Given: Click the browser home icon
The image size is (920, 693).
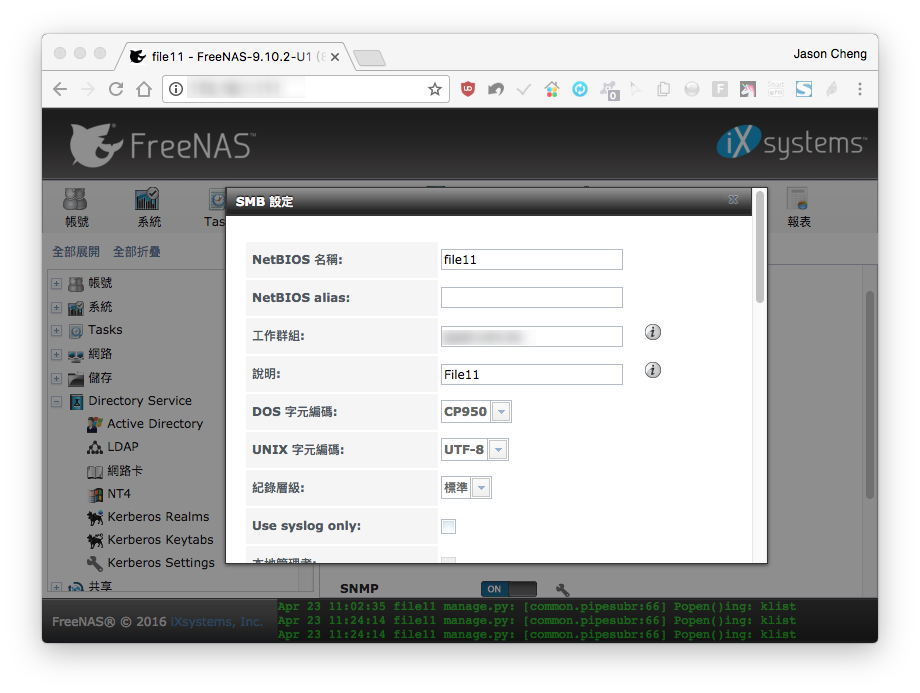Looking at the screenshot, I should 144,89.
